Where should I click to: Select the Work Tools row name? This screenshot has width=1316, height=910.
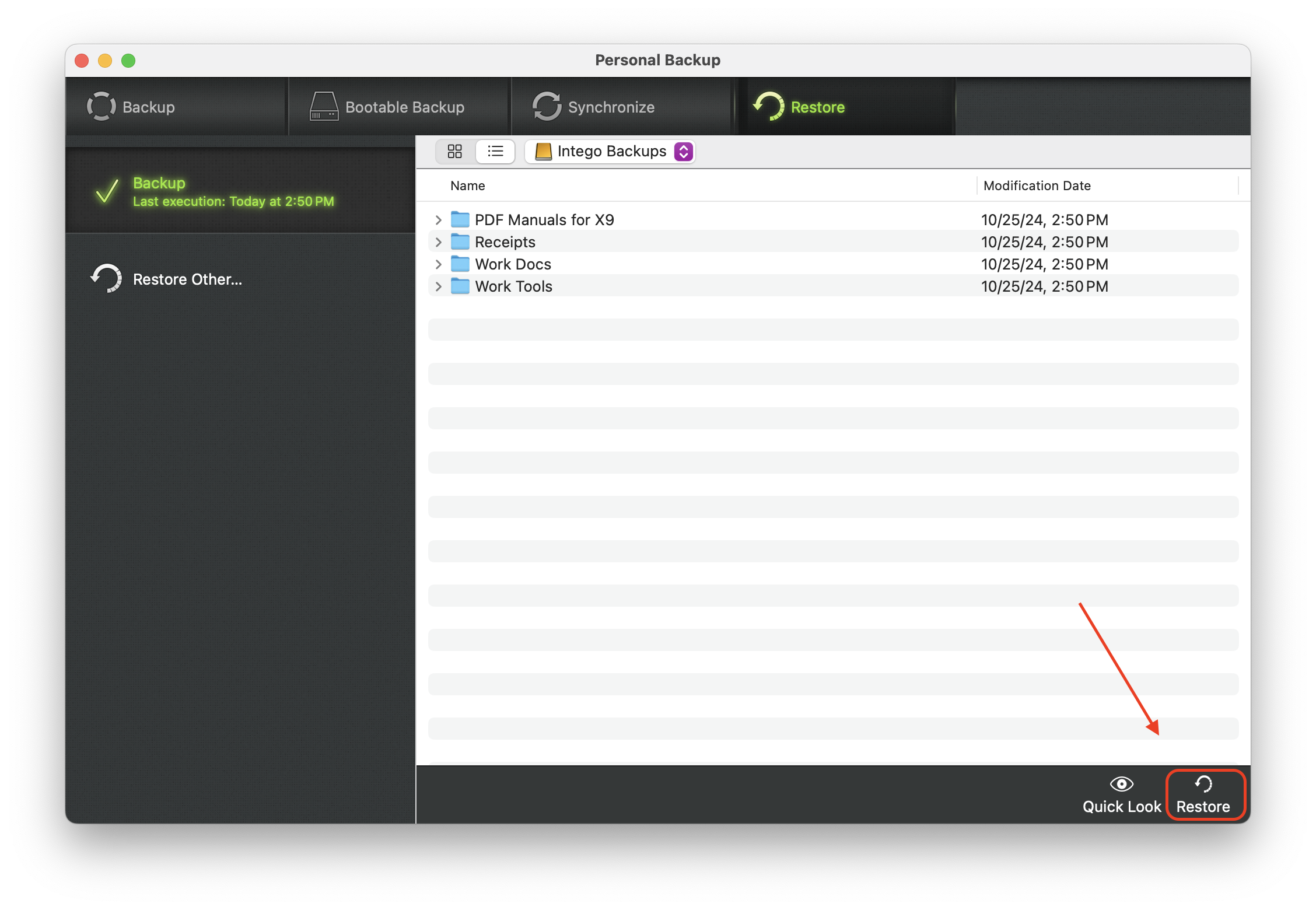click(514, 286)
